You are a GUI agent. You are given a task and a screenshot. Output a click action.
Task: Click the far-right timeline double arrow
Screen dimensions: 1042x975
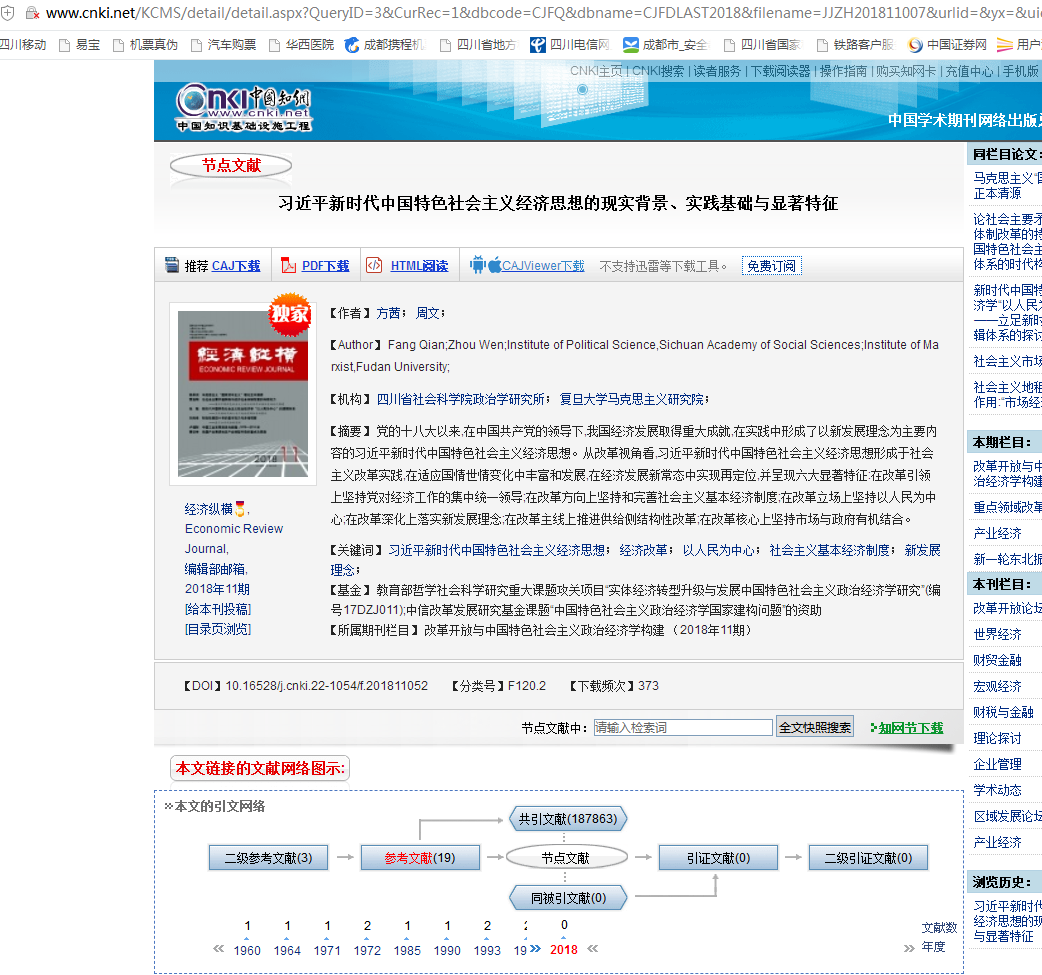click(x=908, y=948)
